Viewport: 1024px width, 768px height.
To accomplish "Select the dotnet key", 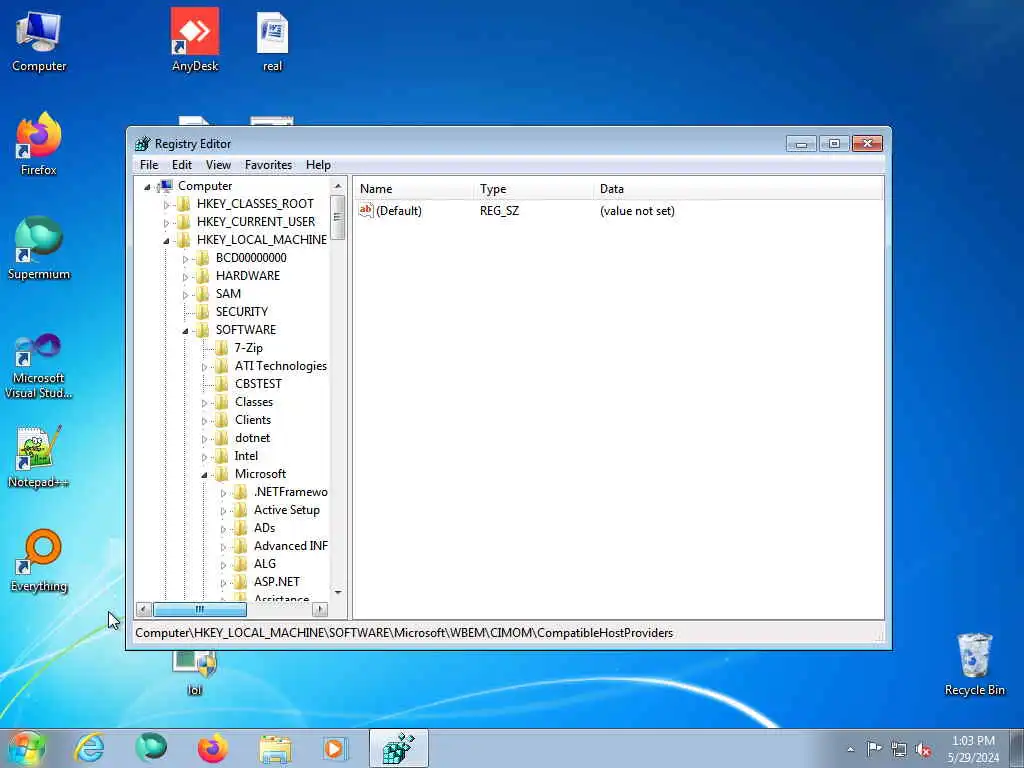I will pos(252,438).
